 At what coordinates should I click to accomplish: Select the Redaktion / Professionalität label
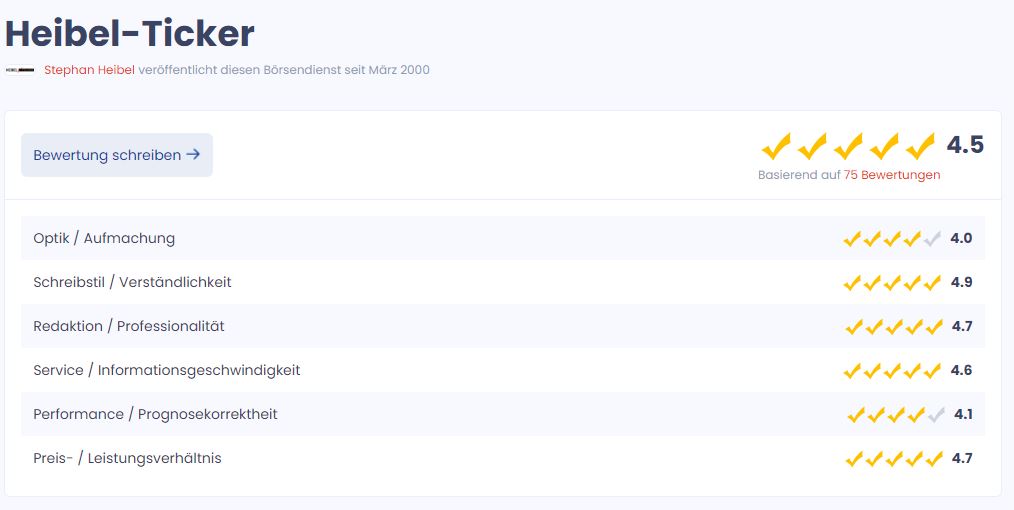click(x=129, y=326)
